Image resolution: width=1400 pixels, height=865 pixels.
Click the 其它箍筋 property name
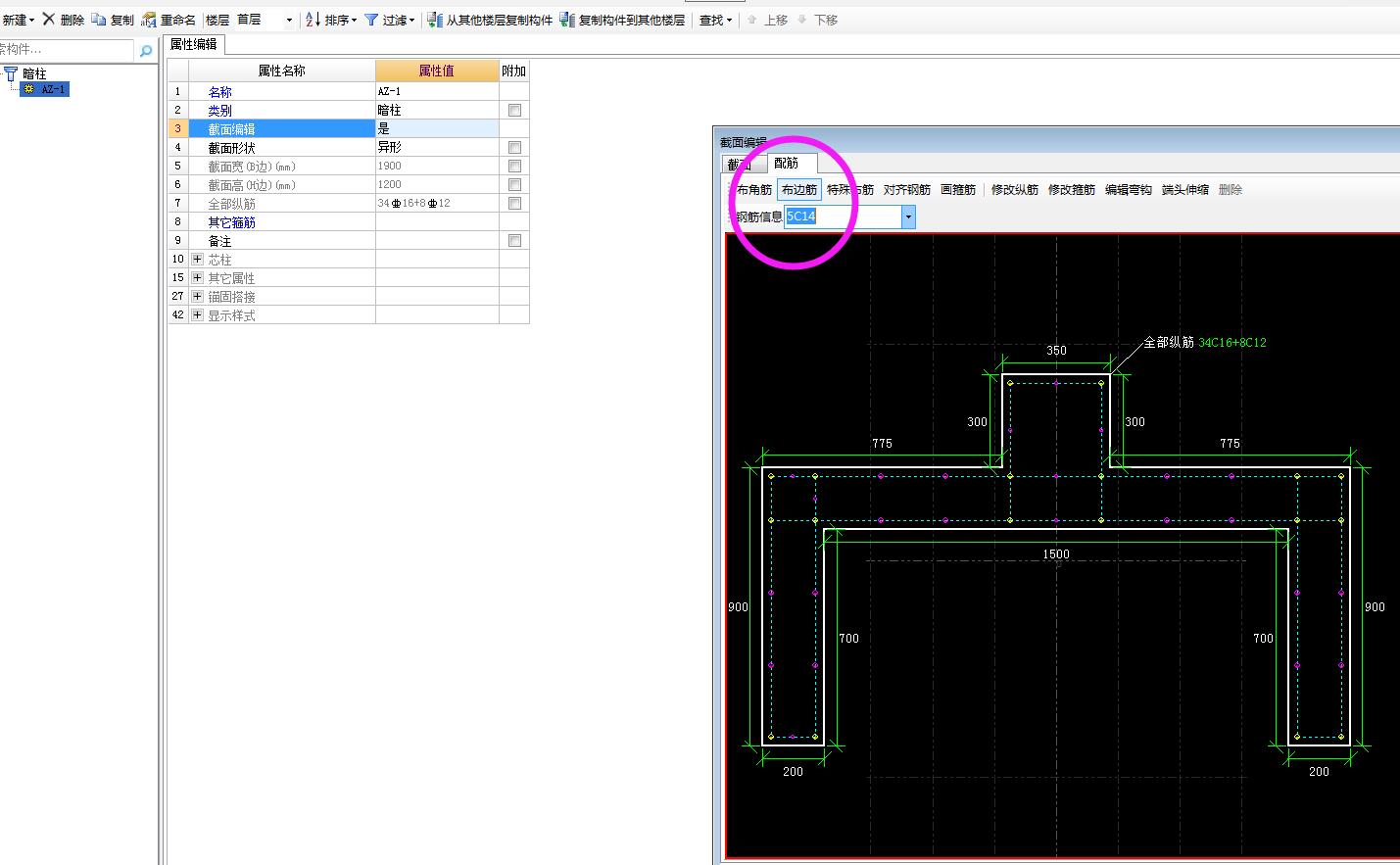tap(231, 222)
